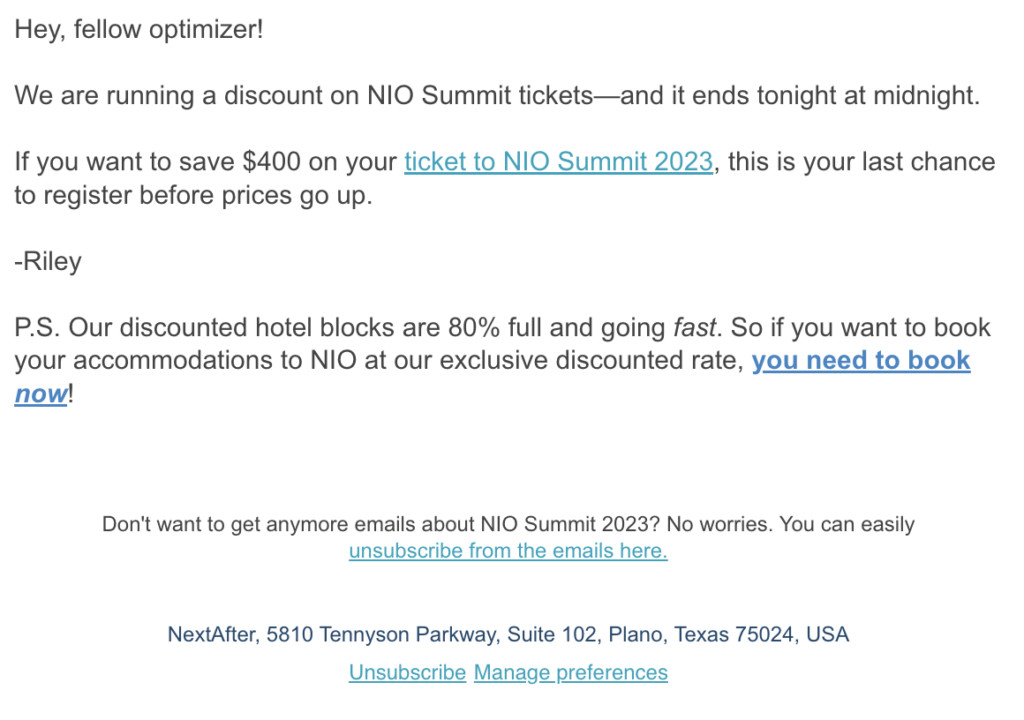Click the "Don't want to get anymore emails" sentence
This screenshot has width=1024, height=720.
[508, 524]
